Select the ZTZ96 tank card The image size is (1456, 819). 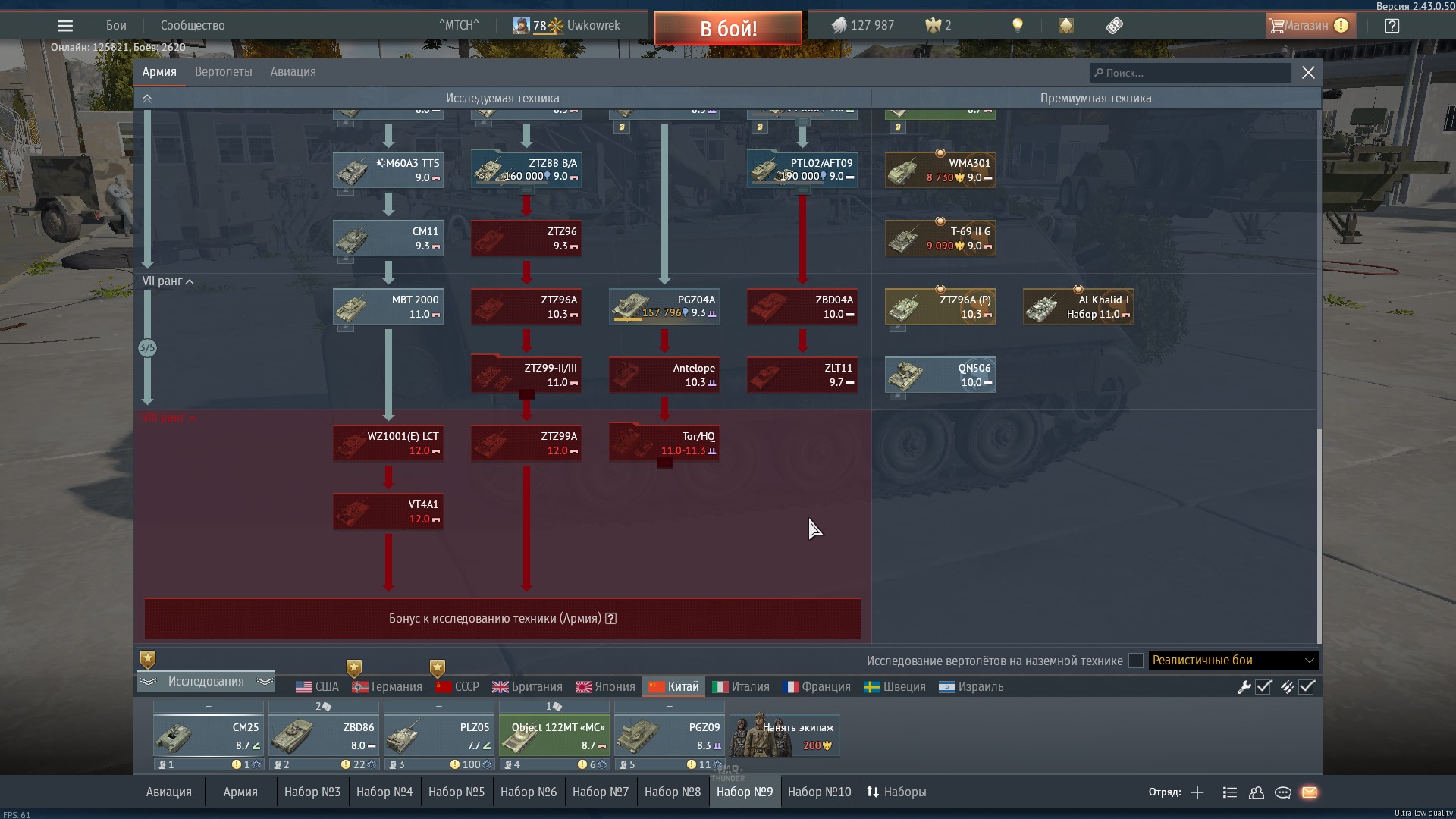(x=526, y=239)
